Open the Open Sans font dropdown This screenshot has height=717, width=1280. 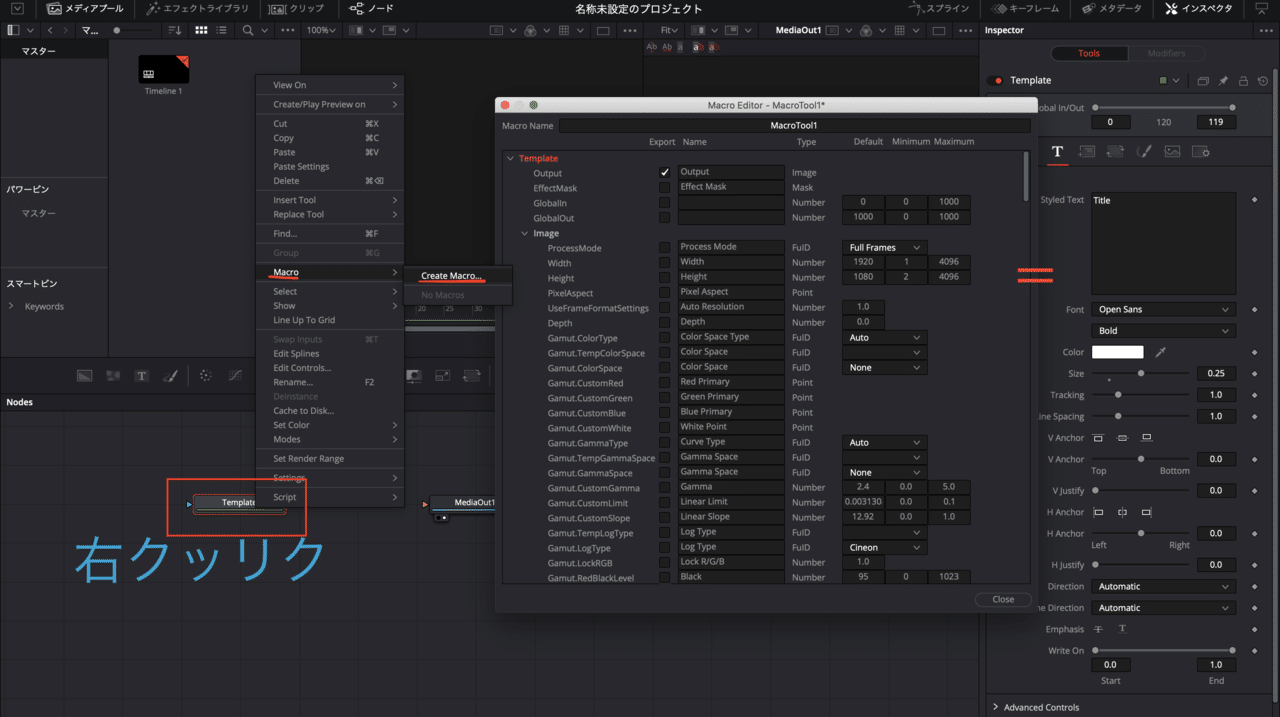(x=1163, y=310)
